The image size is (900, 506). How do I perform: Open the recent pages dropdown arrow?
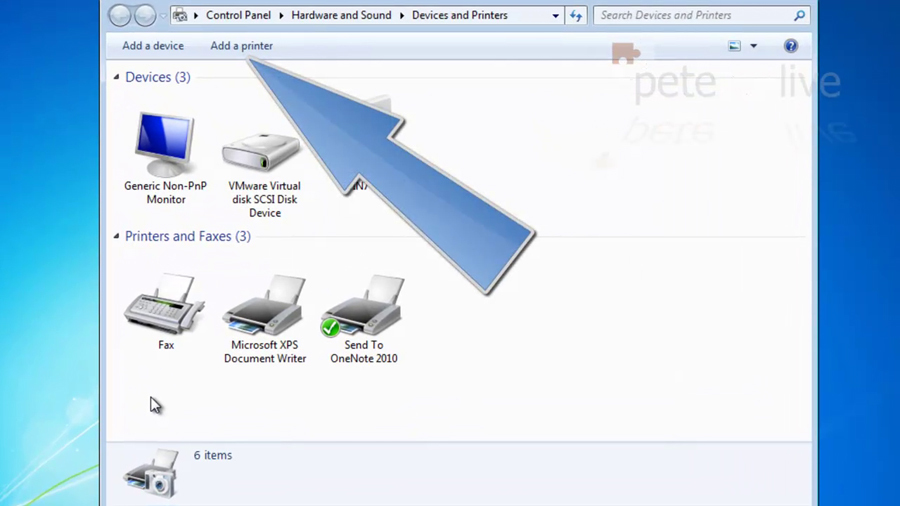click(163, 16)
